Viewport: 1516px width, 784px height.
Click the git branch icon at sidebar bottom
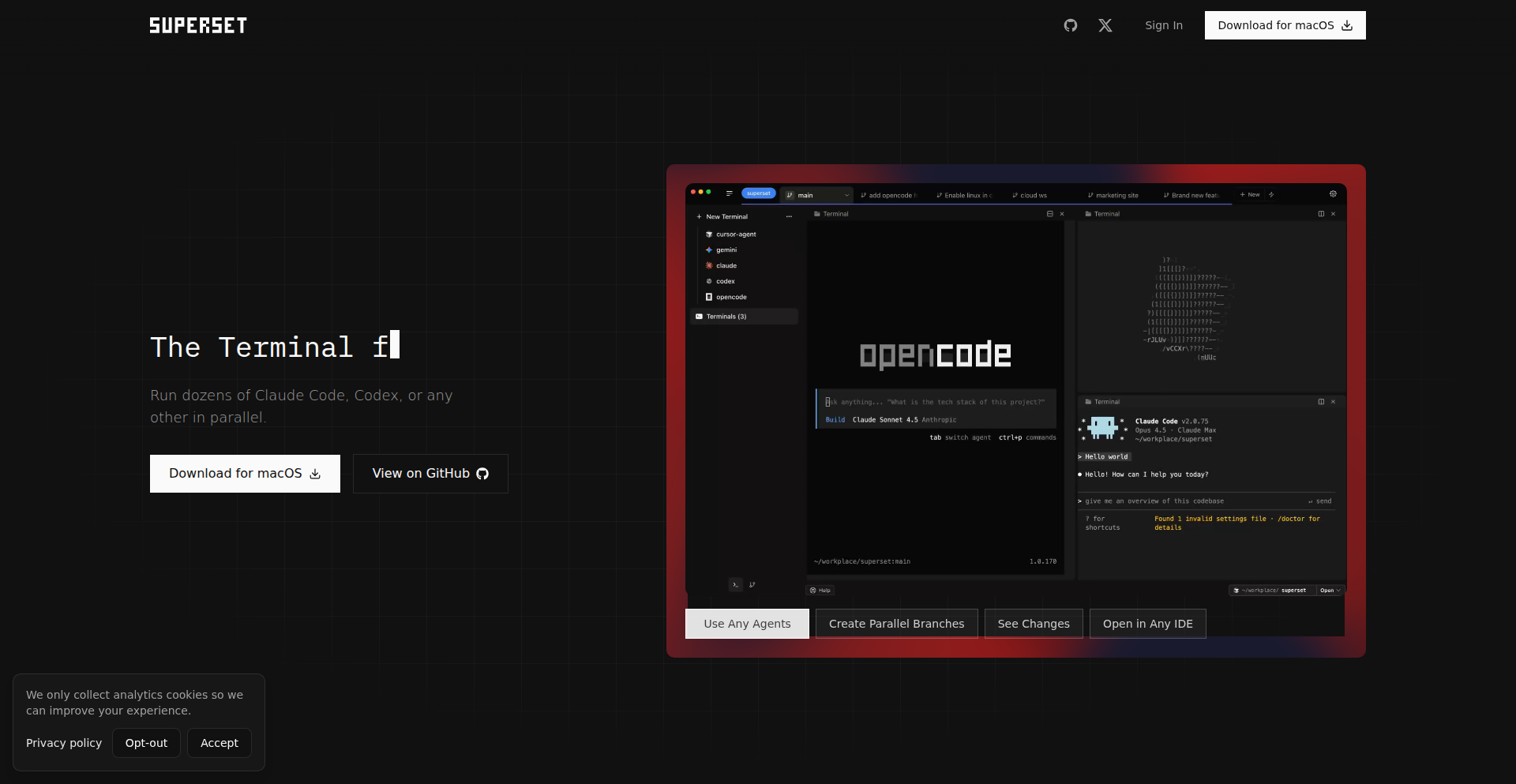tap(752, 585)
